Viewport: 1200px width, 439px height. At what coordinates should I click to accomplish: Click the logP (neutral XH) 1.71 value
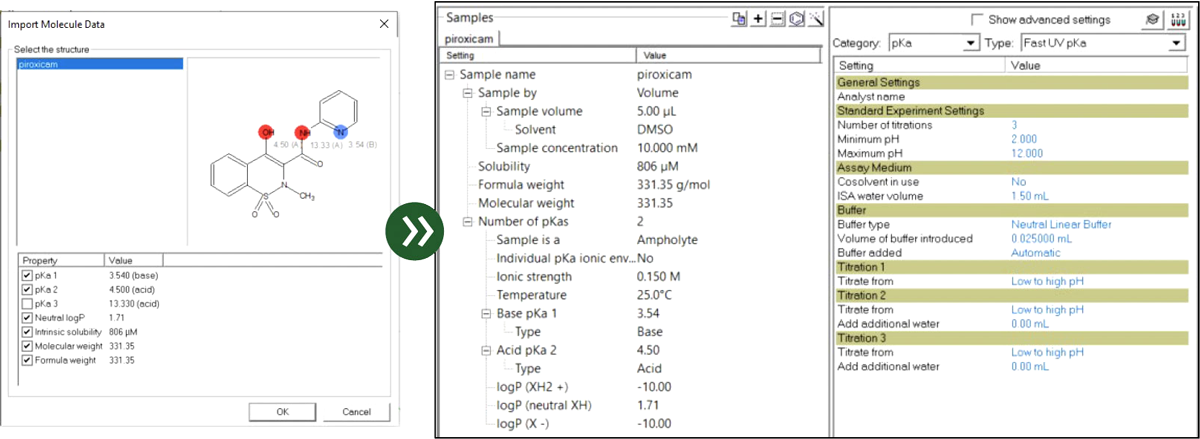pos(649,405)
